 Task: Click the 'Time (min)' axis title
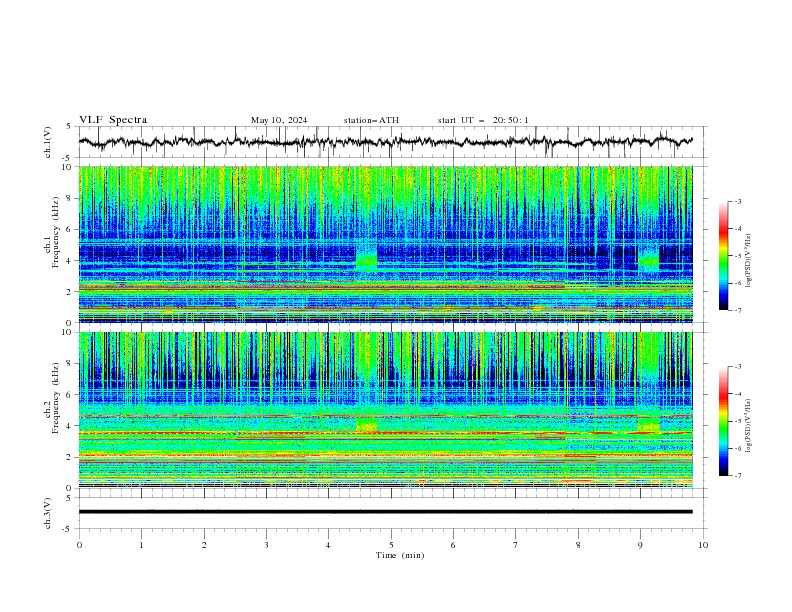(x=400, y=555)
